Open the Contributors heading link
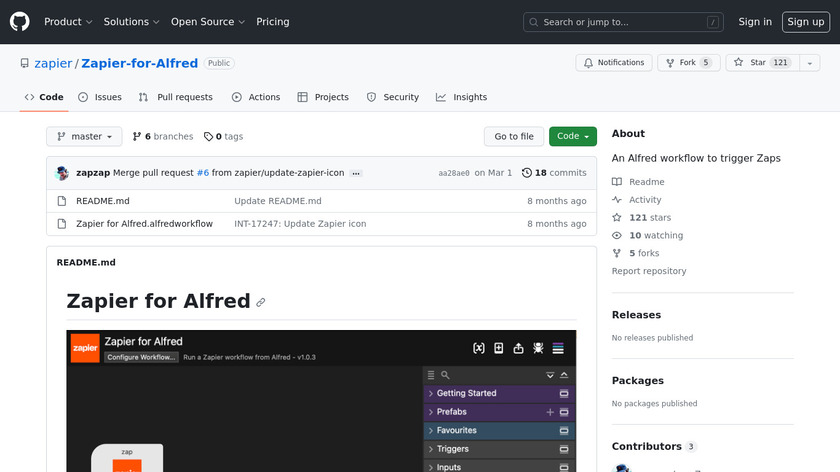 click(x=653, y=446)
